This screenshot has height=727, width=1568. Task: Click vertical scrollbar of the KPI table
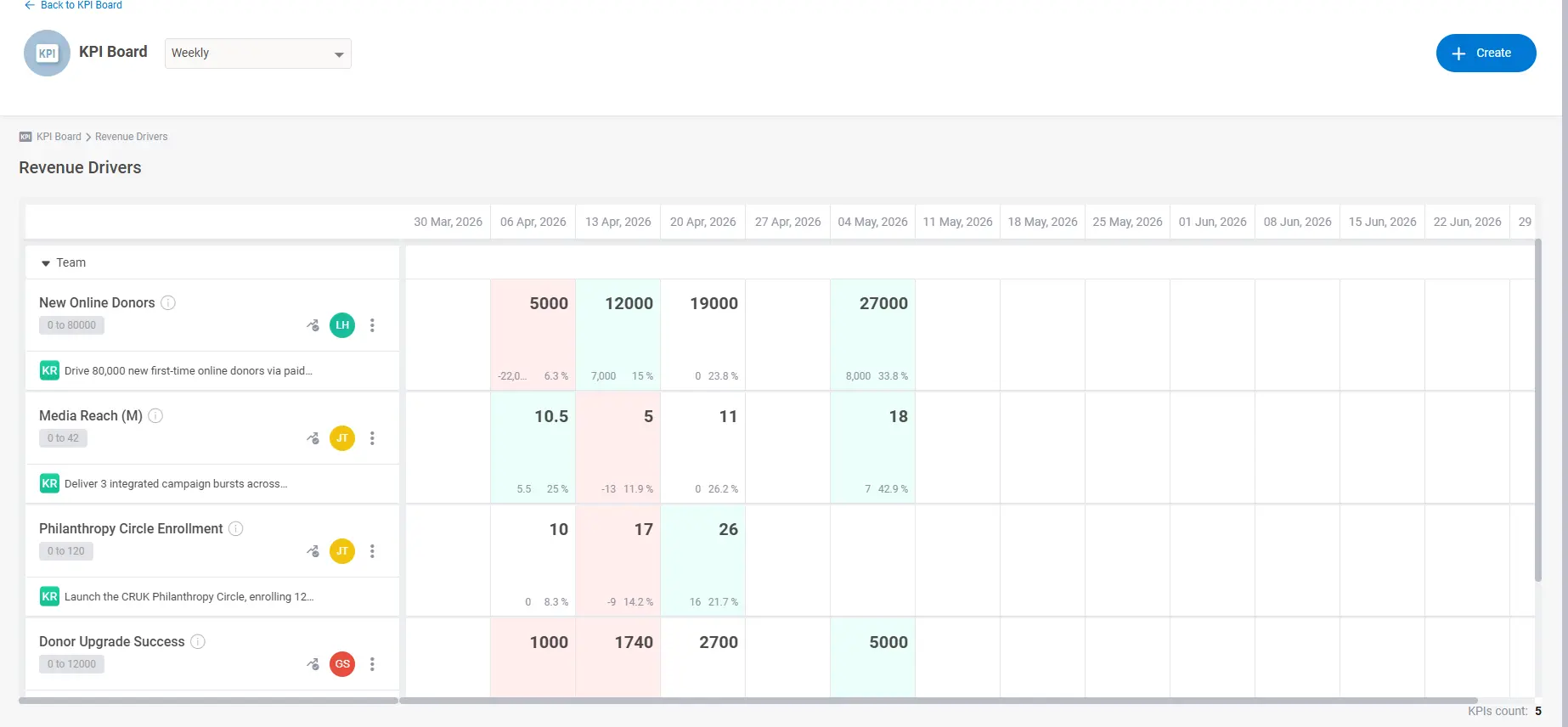coord(1538,411)
